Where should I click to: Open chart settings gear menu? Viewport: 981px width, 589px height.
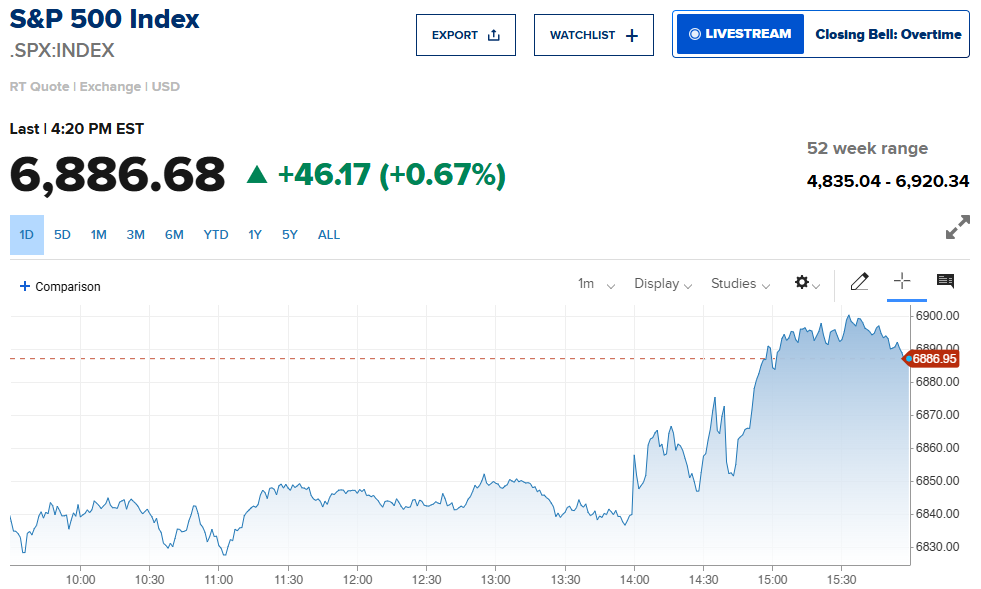click(803, 283)
